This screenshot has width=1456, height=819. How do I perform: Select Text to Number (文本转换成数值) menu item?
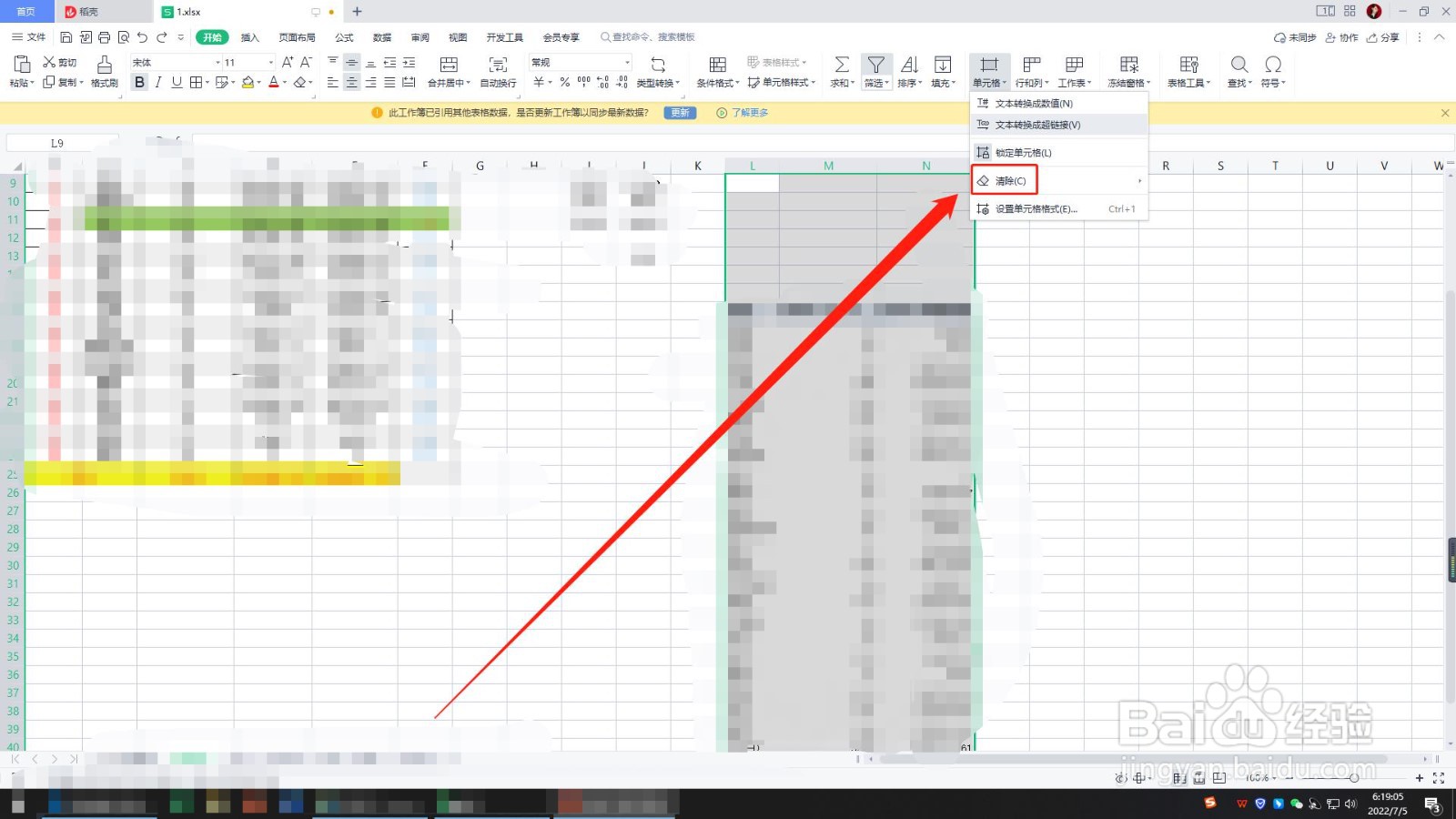coord(1059,104)
